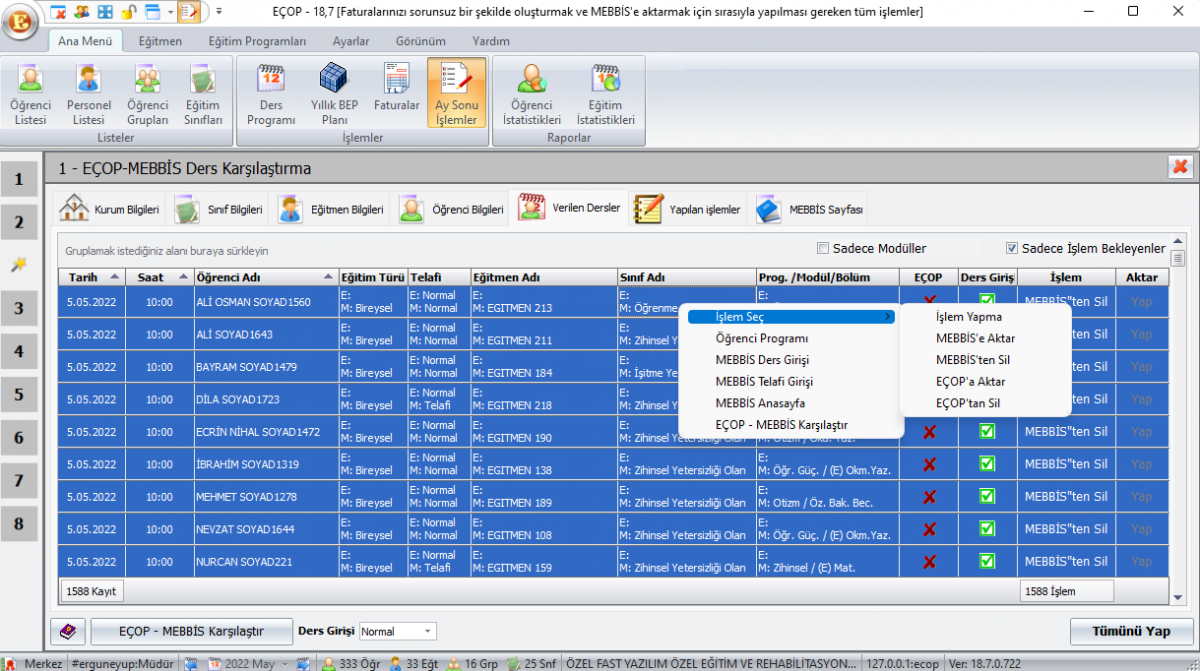Screen dimensions: 1200x671
Task: Switch to the Eğitim Programları ribbon tab
Action: click(x=257, y=41)
